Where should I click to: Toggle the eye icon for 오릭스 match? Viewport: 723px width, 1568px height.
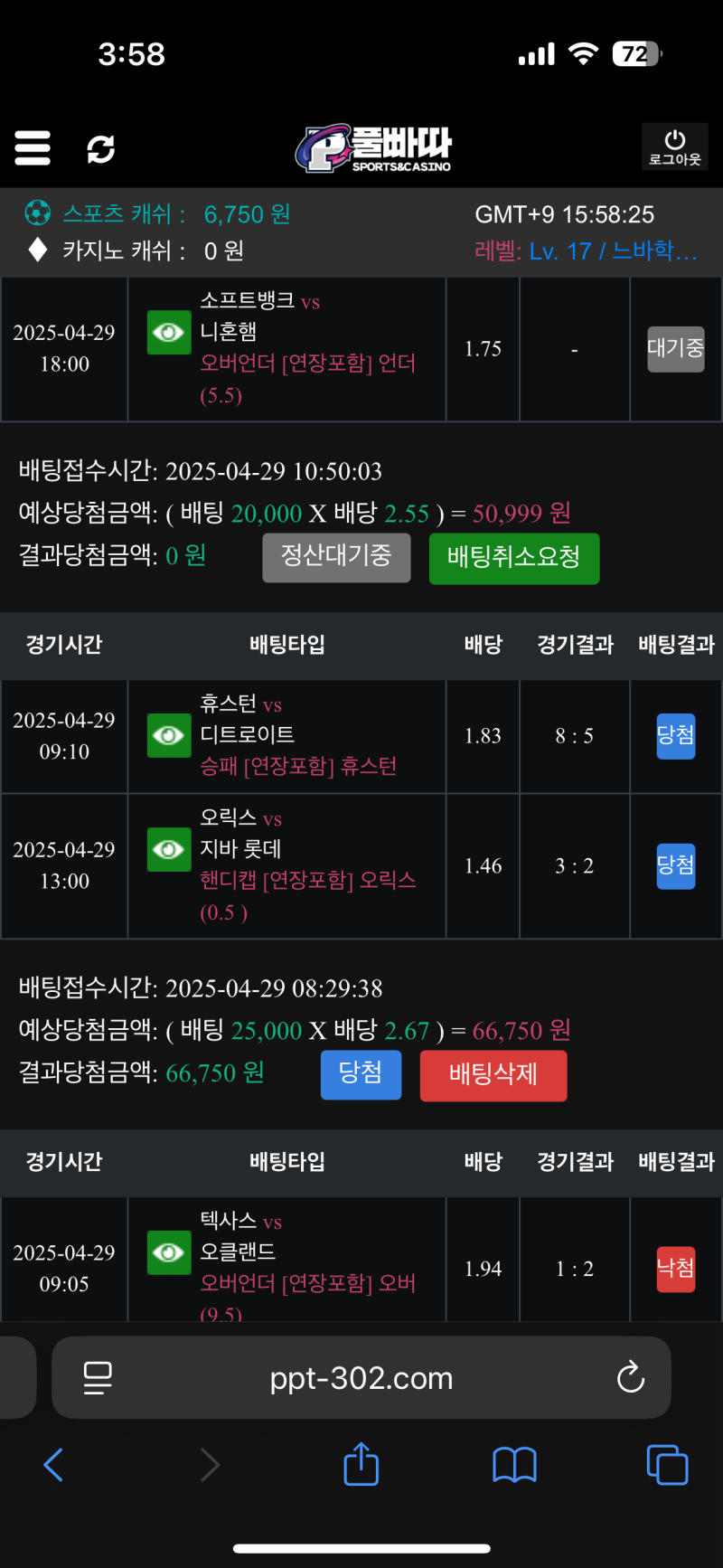169,850
